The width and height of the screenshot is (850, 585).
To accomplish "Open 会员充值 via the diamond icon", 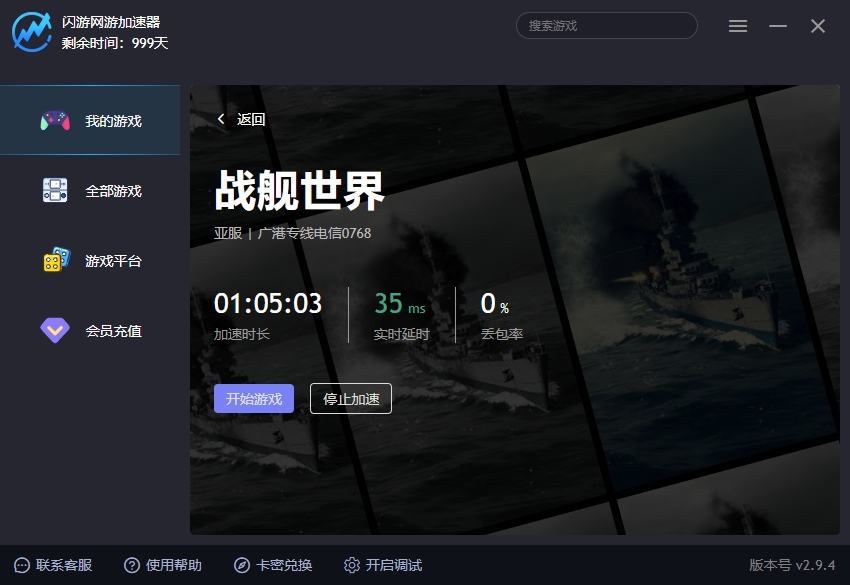I will (57, 330).
